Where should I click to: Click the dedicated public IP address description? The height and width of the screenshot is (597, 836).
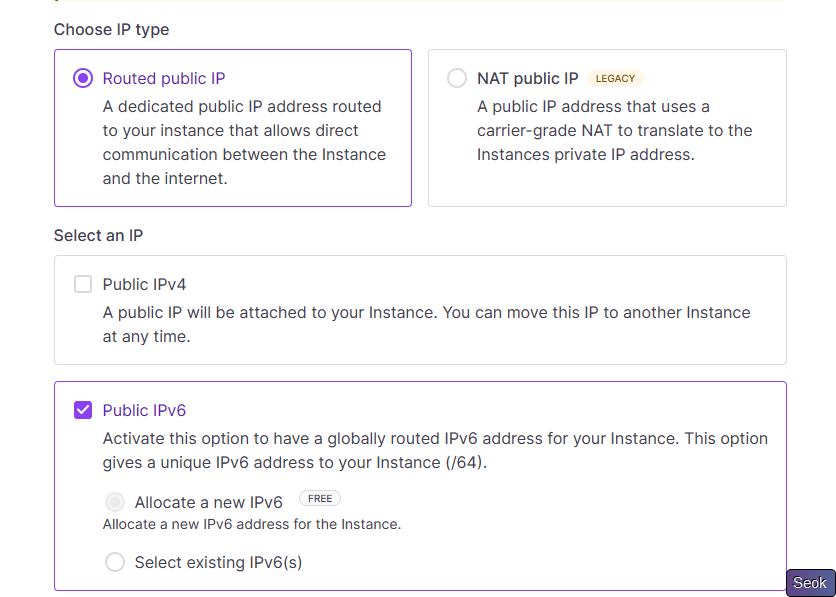pos(244,142)
